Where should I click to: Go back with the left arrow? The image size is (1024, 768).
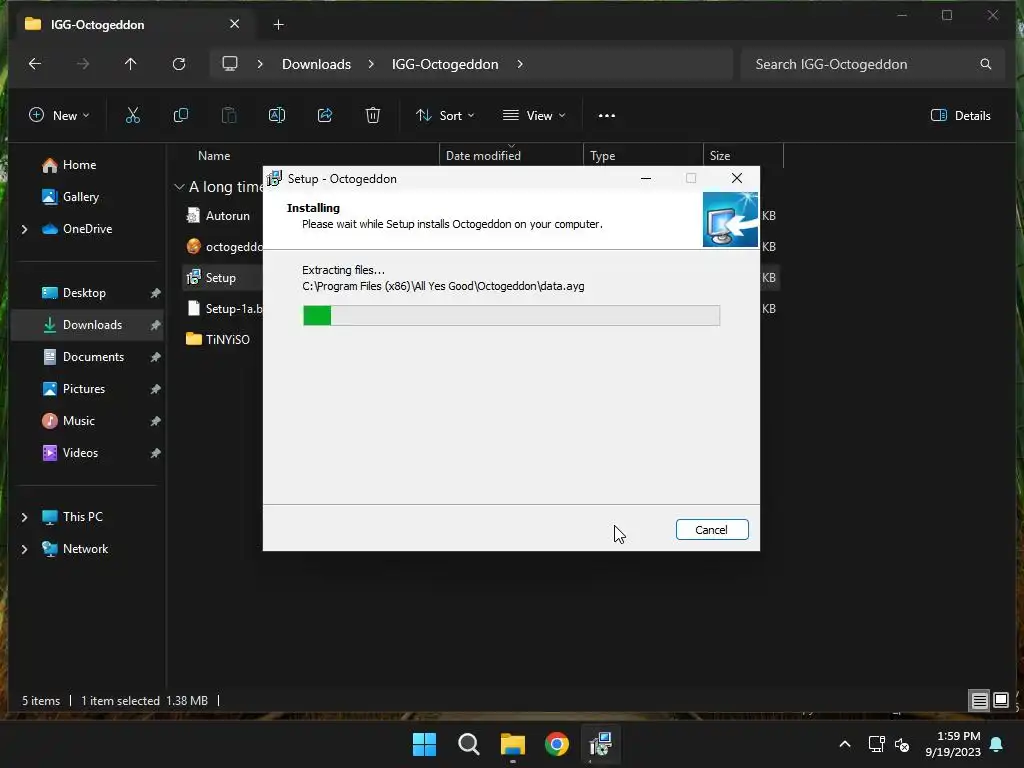coord(35,64)
